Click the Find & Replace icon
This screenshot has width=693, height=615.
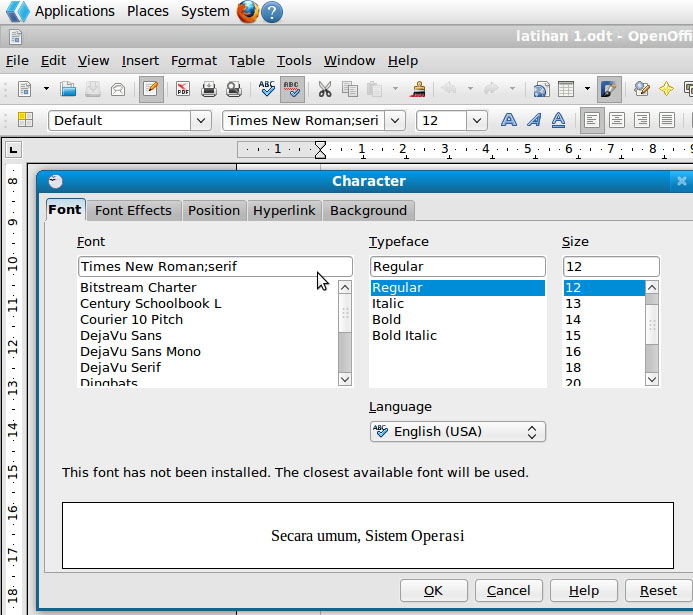[x=642, y=89]
